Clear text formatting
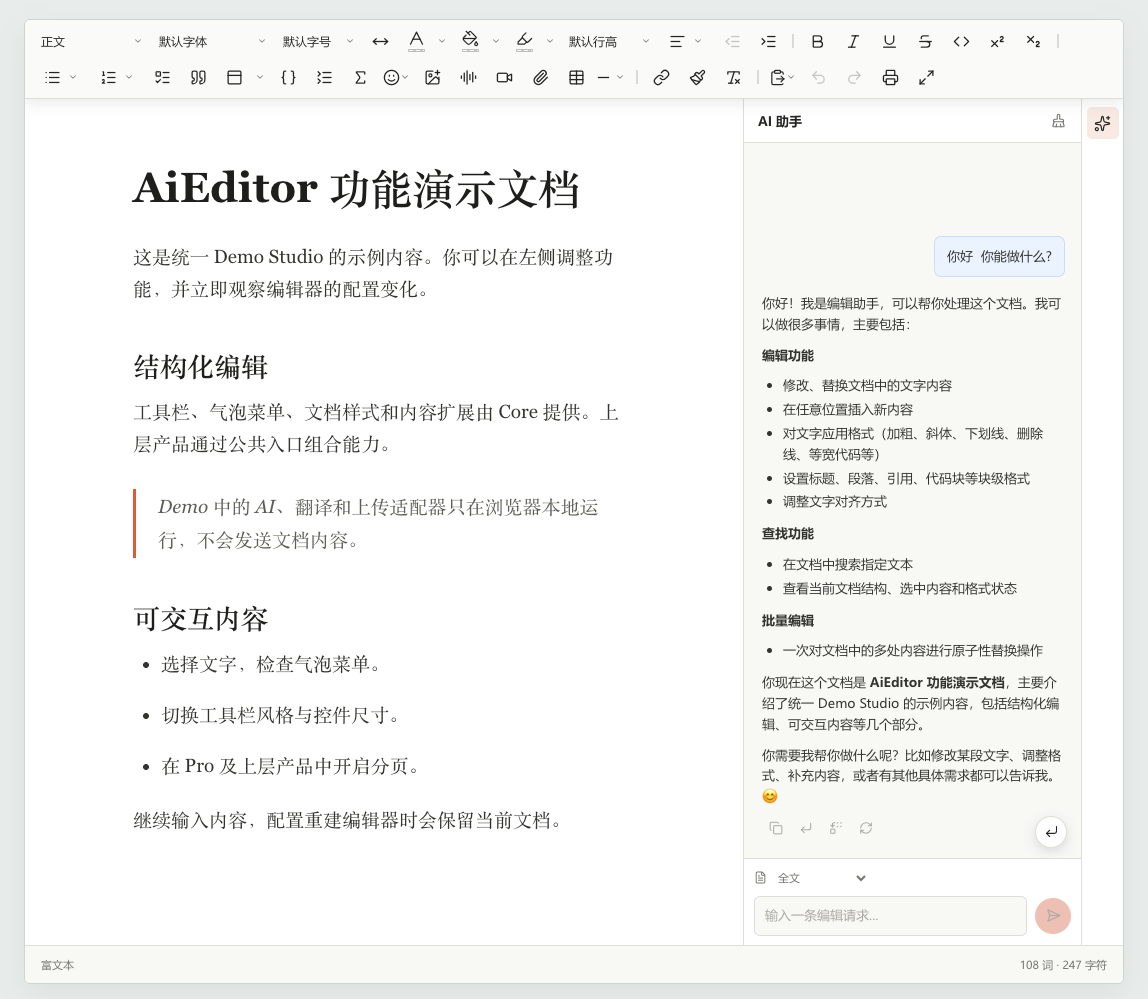Screen dimensions: 1148x999 point(734,78)
